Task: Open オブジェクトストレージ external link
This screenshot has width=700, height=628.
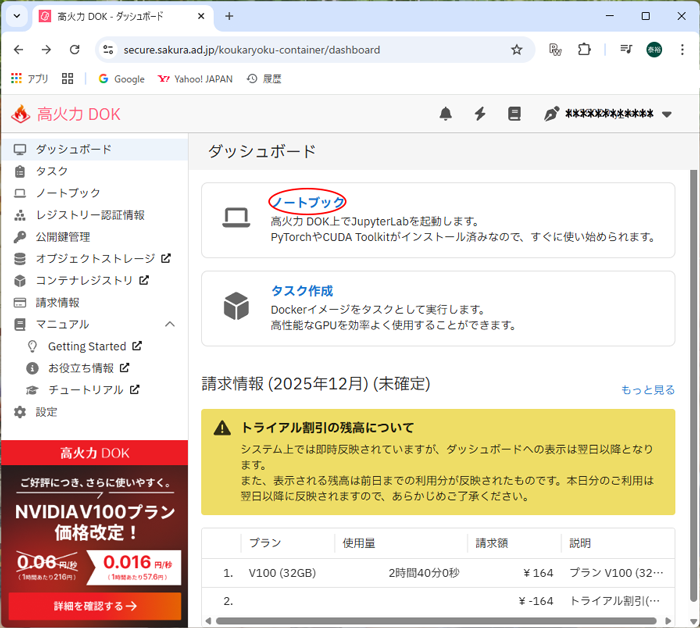Action: coord(95,258)
